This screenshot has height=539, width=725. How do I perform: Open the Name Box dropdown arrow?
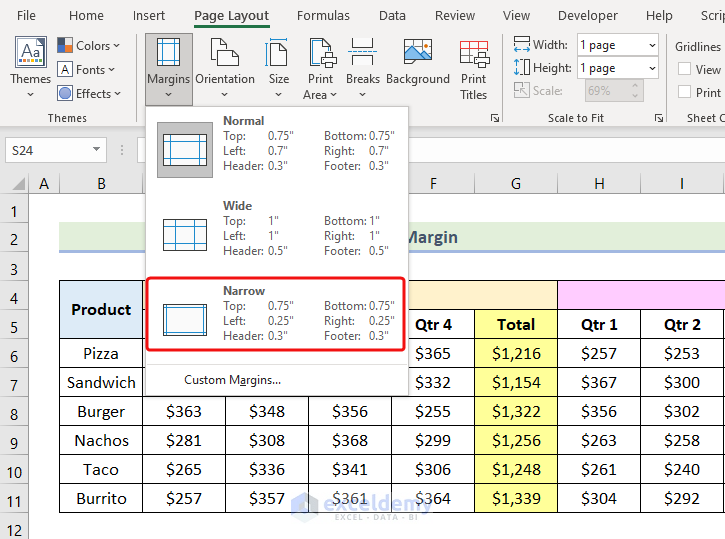click(96, 149)
